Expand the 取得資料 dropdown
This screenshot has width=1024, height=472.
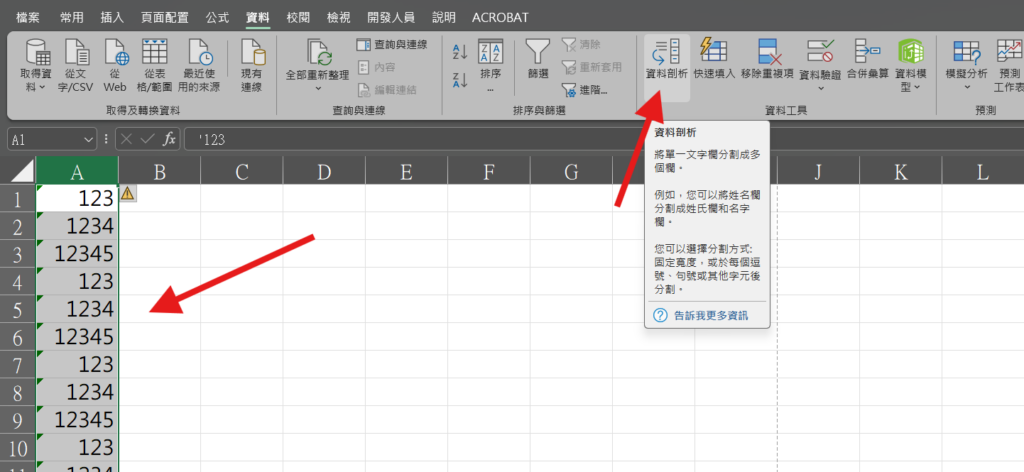point(40,88)
